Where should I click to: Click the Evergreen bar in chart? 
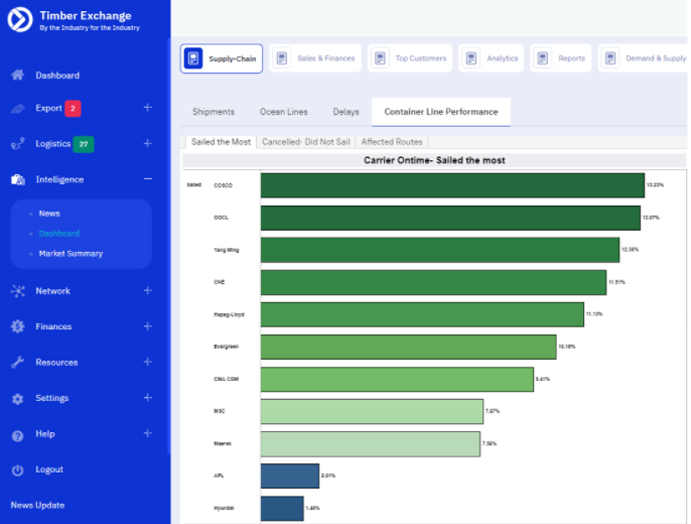pos(409,347)
